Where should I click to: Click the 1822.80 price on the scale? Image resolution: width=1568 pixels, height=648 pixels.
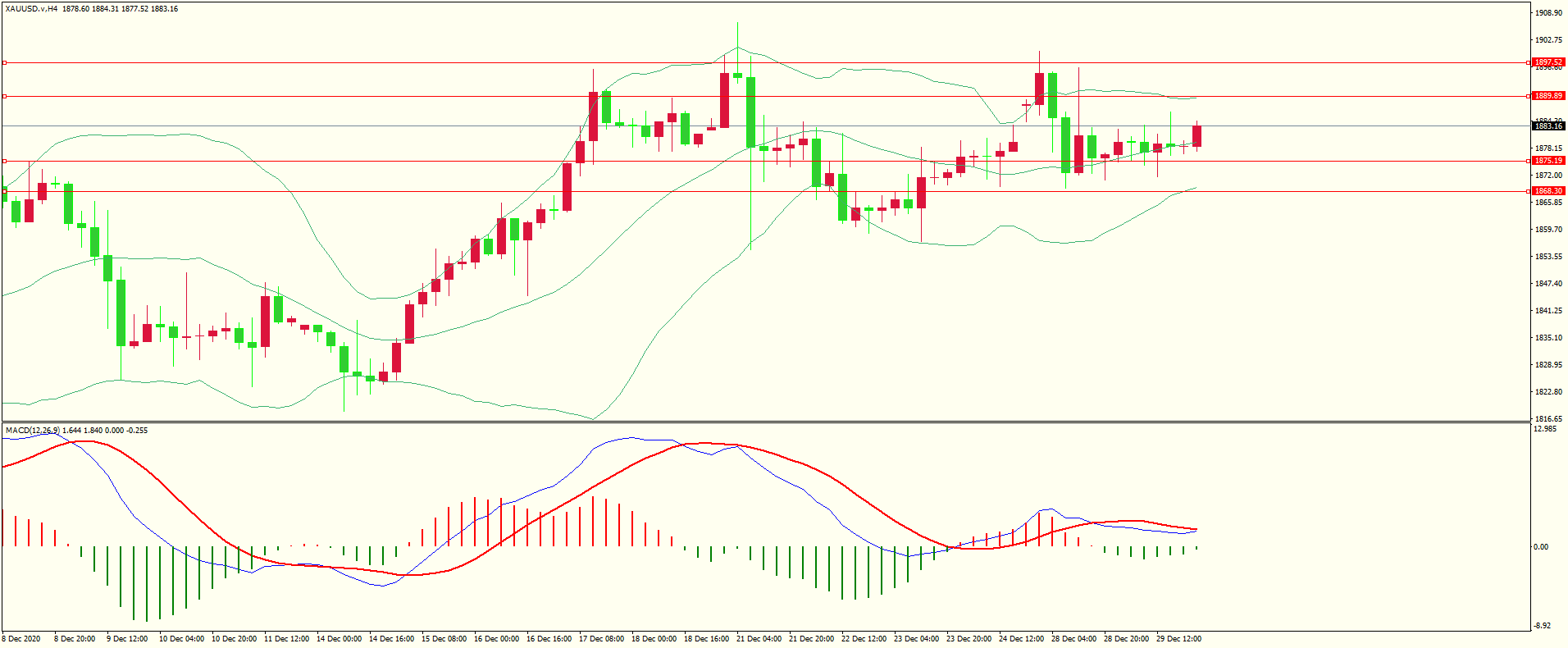pyautogui.click(x=1548, y=392)
